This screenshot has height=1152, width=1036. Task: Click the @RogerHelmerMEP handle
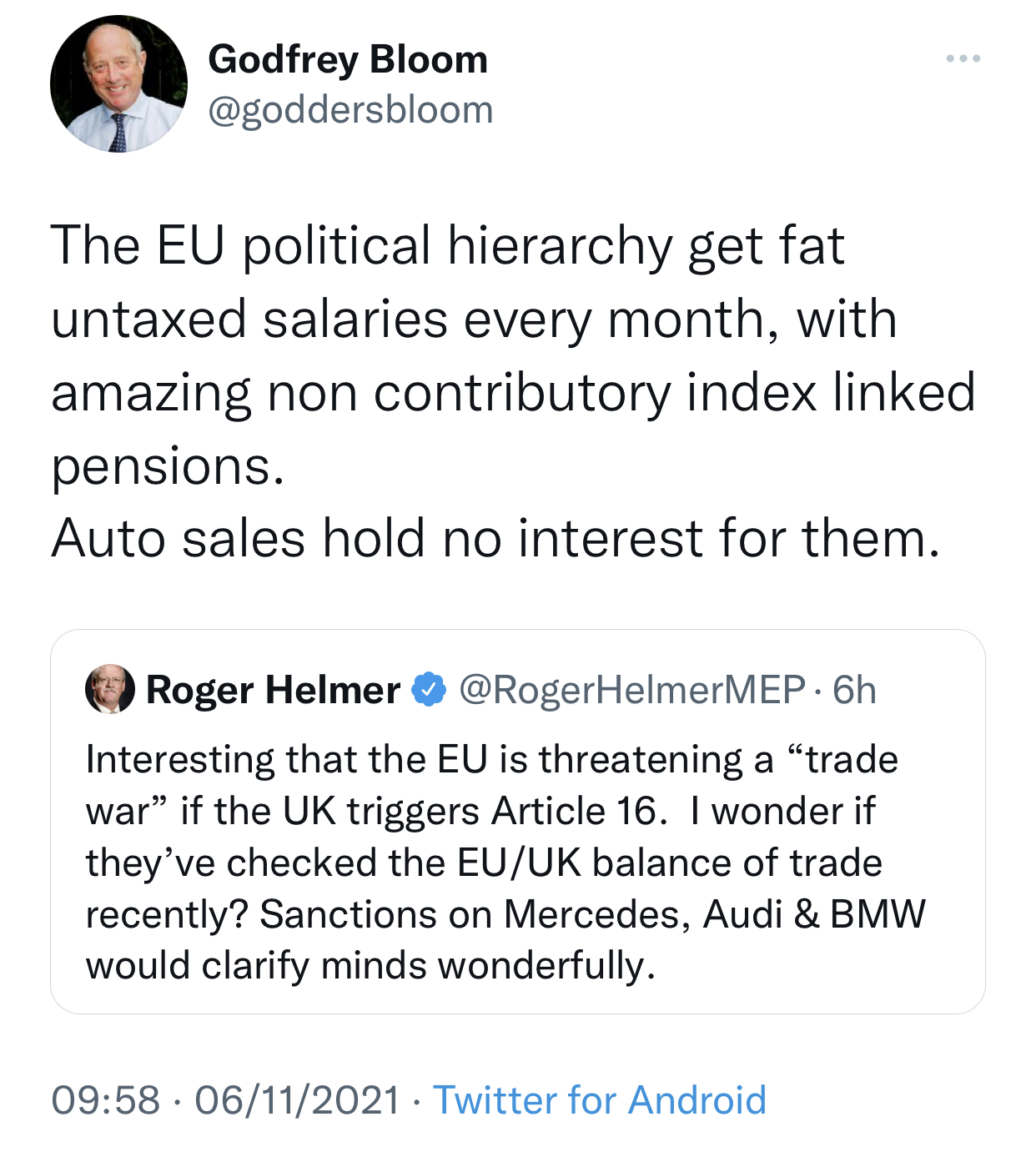(632, 690)
